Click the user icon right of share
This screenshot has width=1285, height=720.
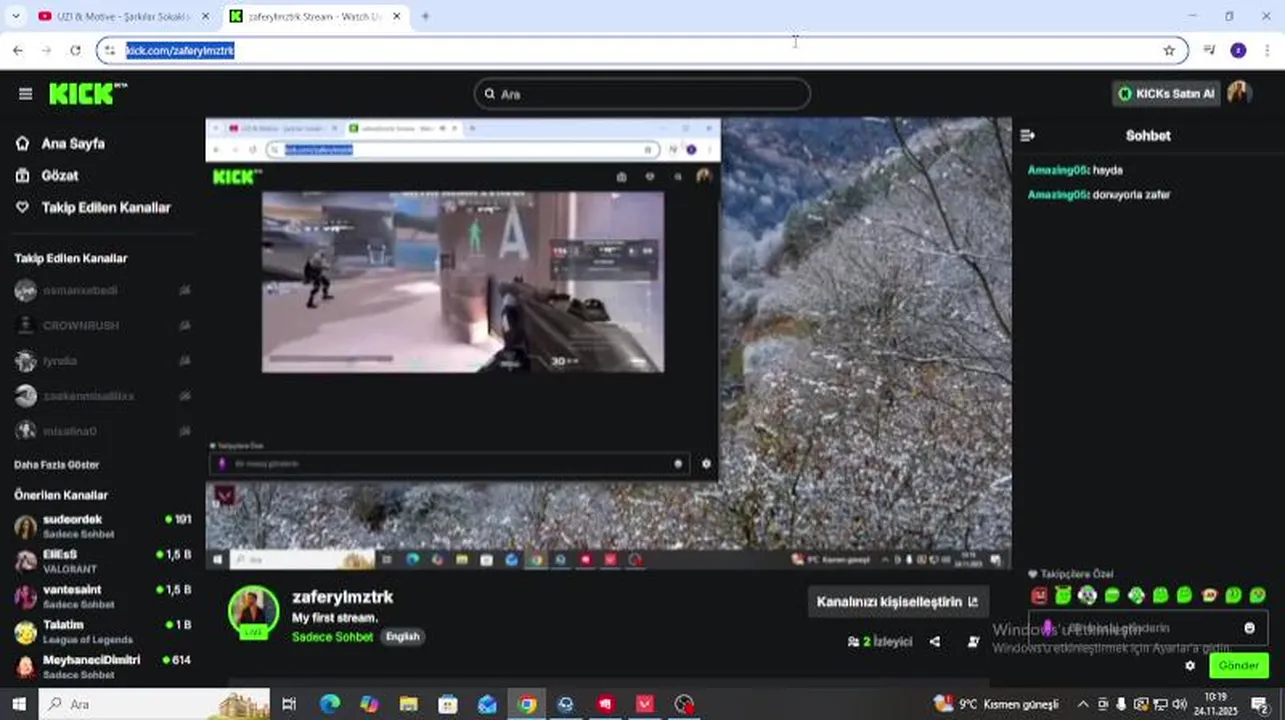(973, 642)
